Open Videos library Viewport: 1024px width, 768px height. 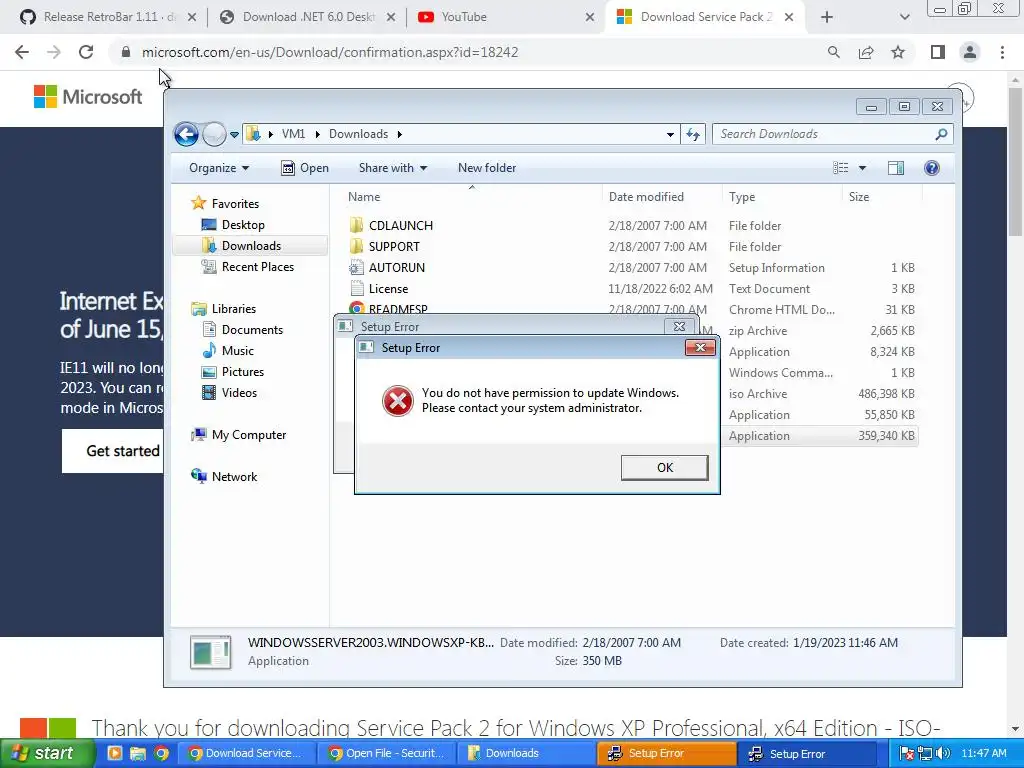click(229, 392)
